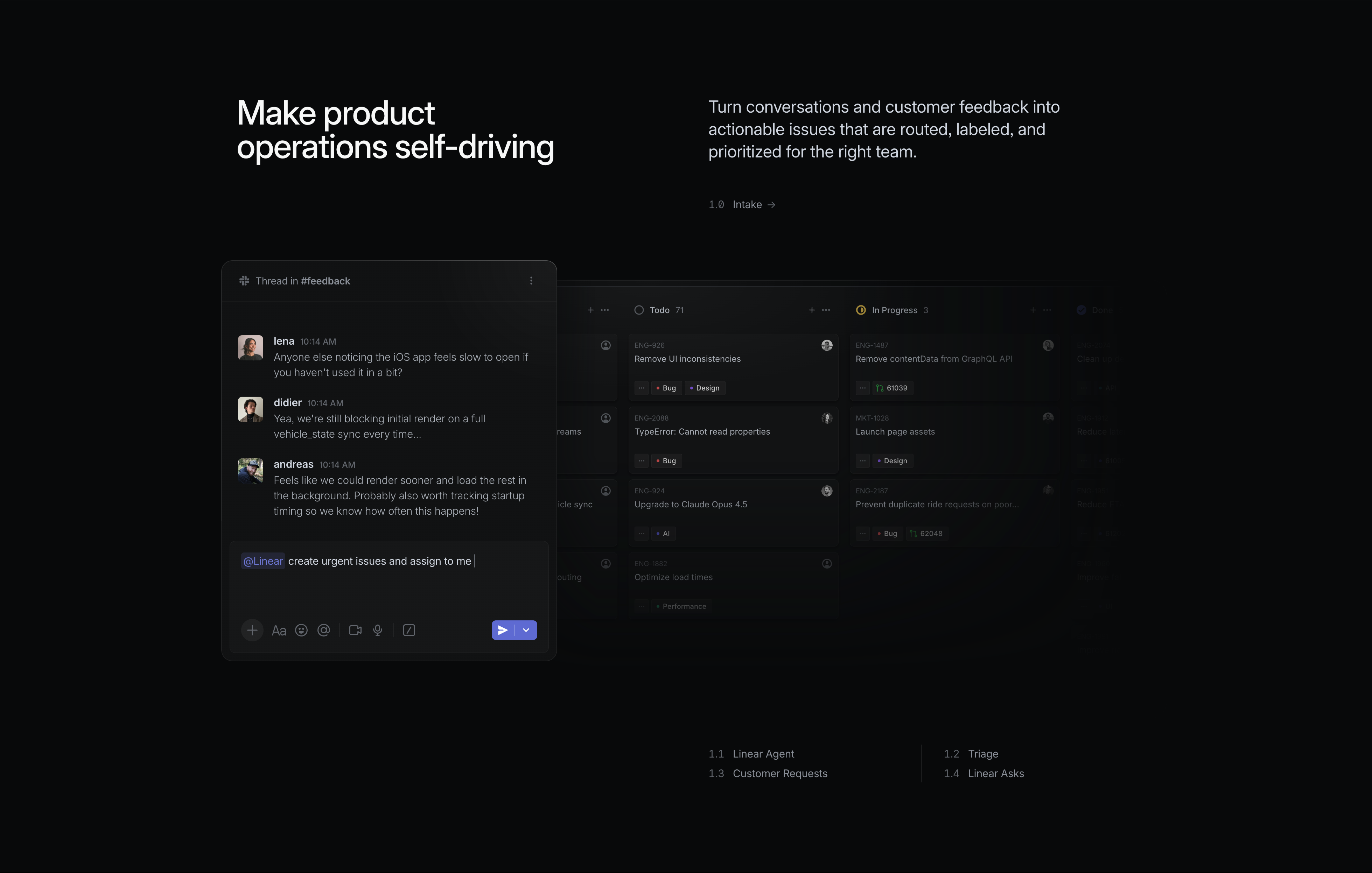Screen dimensions: 1372x873
Task: Click Bug label on ENG-926 card
Action: click(666, 388)
